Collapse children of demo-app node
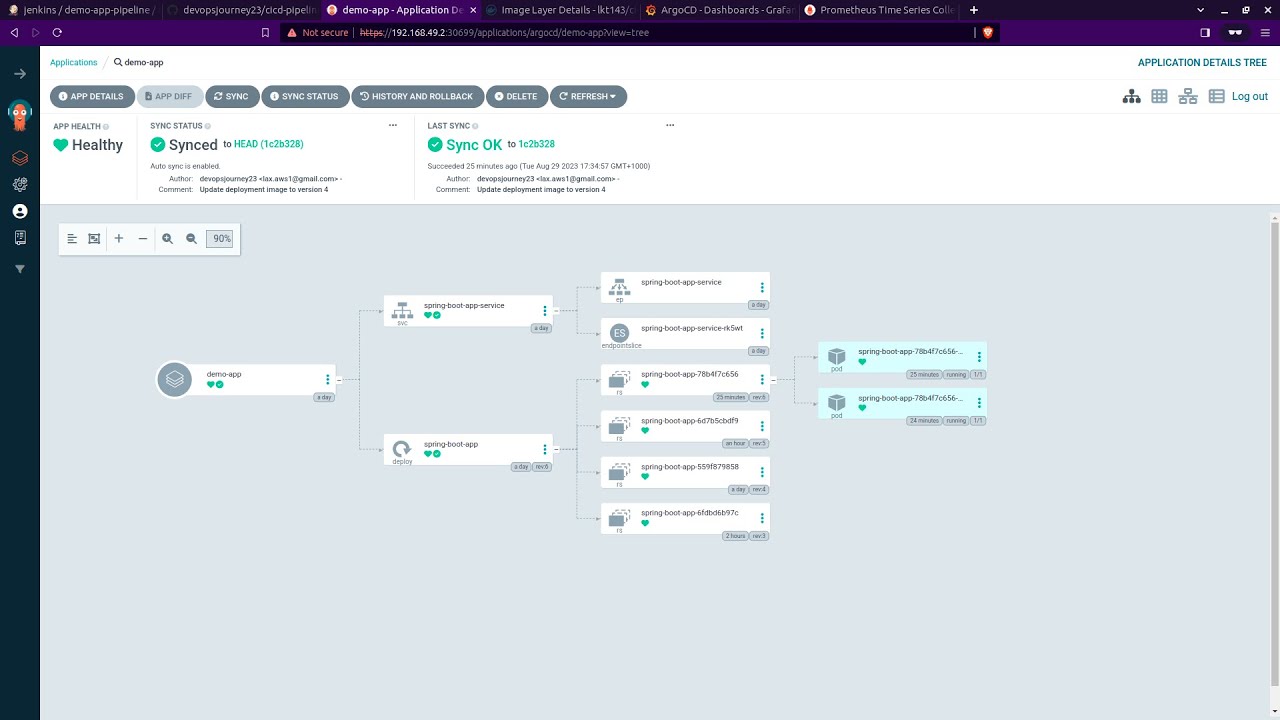Image resolution: width=1280 pixels, height=720 pixels. [x=340, y=380]
